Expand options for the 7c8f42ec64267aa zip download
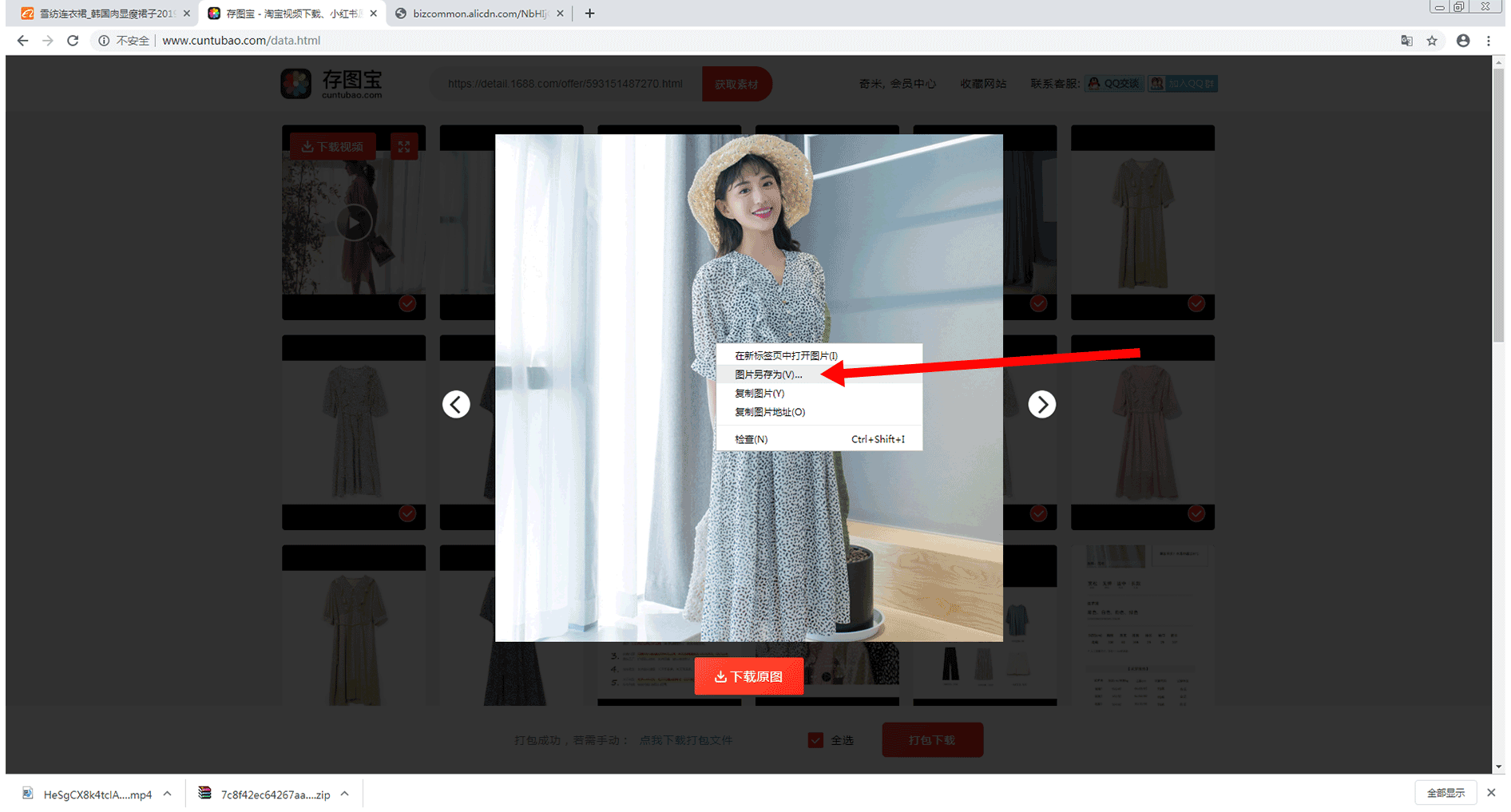Viewport: 1511px width, 812px height. (x=345, y=794)
